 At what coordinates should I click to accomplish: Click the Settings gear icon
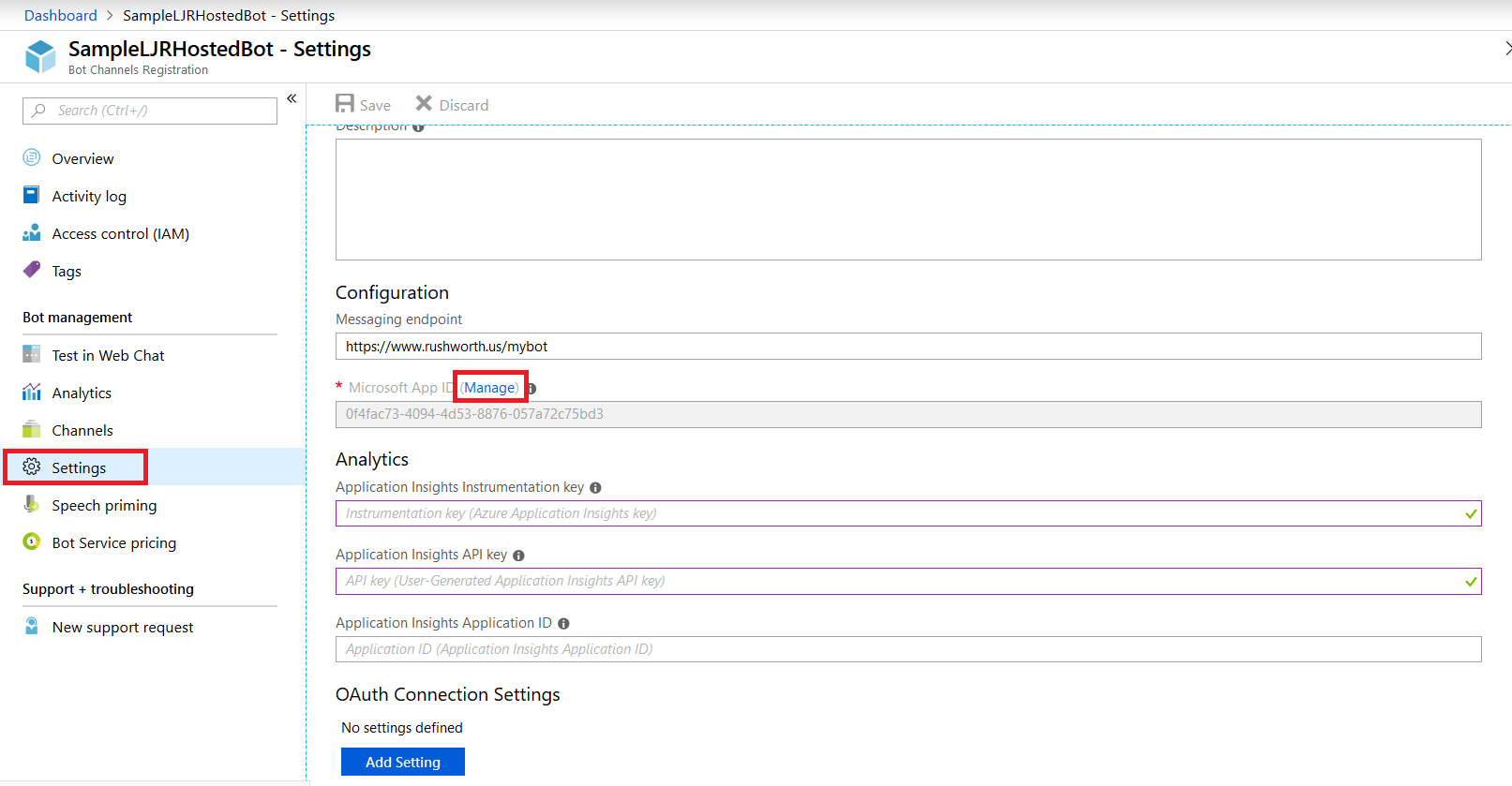click(32, 467)
